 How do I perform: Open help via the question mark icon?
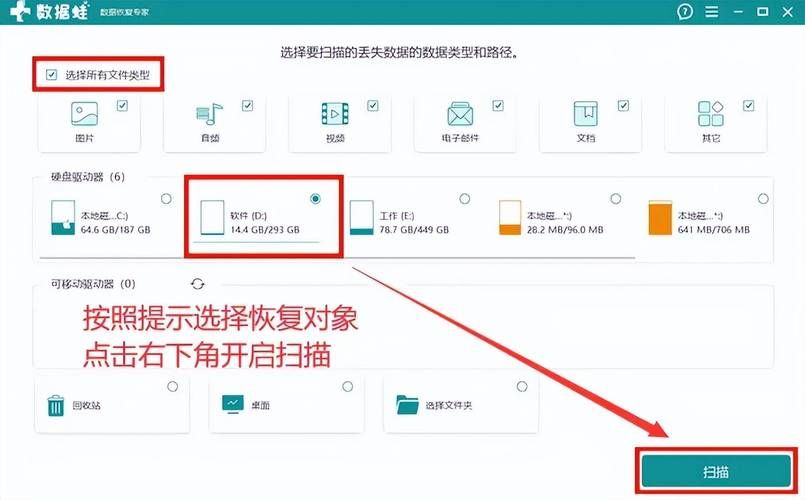pyautogui.click(x=685, y=12)
